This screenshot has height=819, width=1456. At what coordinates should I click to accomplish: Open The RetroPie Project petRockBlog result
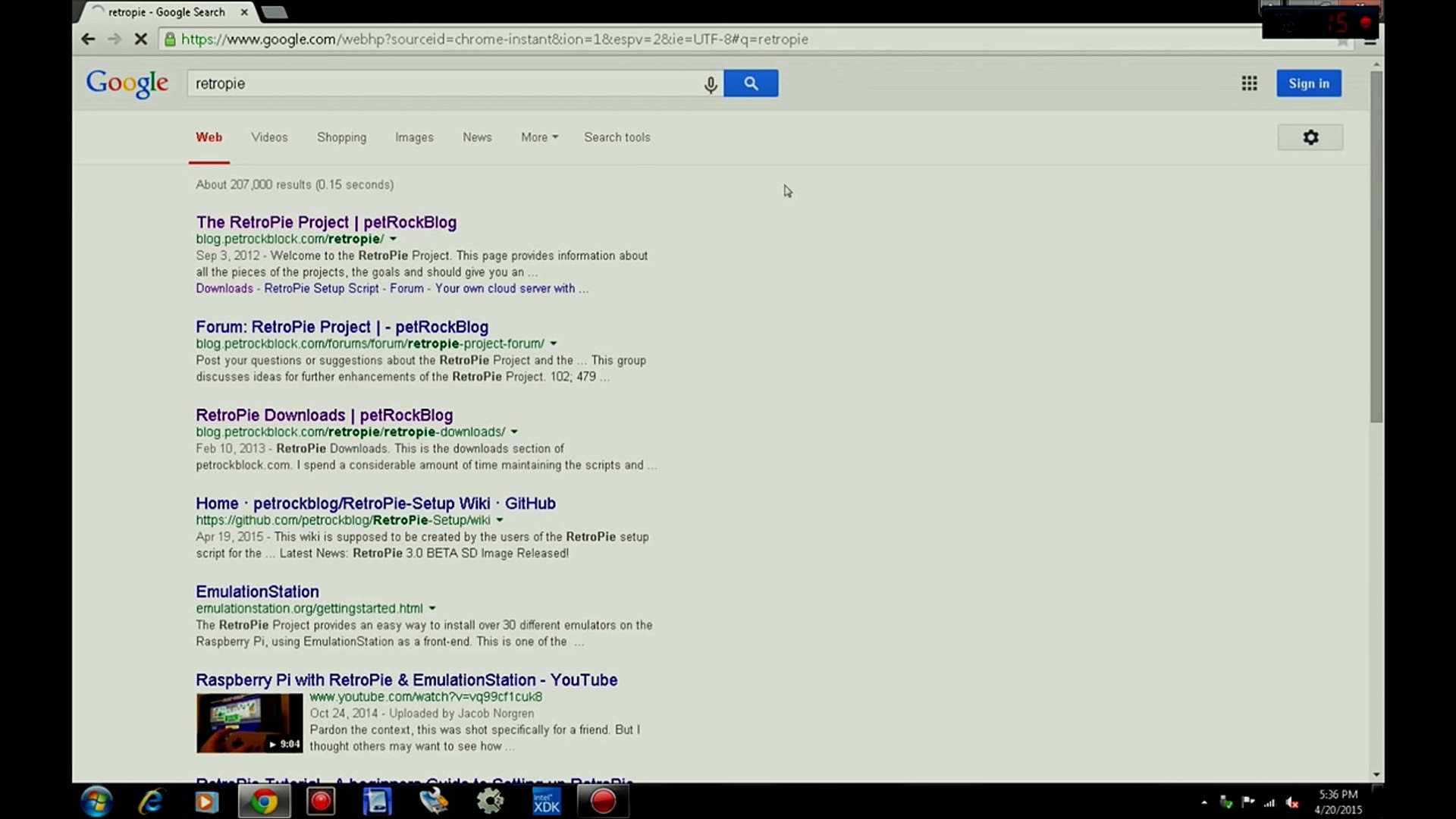point(326,222)
